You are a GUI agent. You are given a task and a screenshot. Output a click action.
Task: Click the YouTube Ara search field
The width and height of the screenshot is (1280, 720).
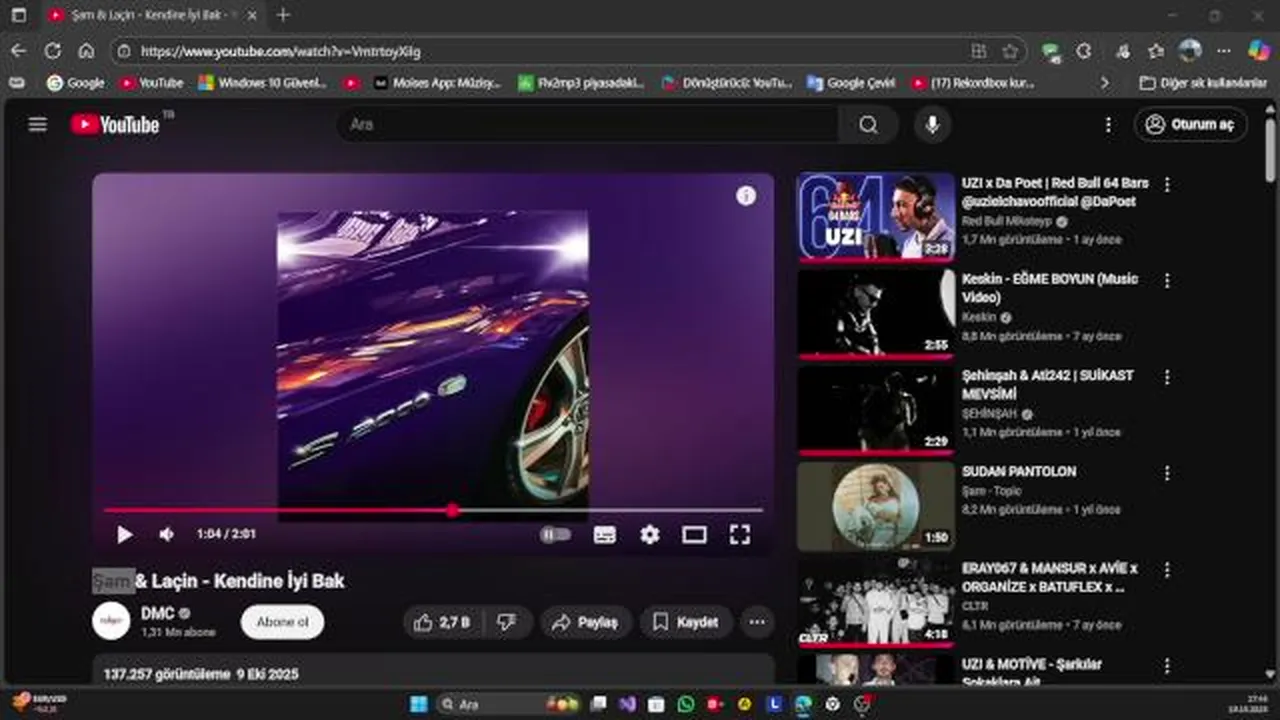[x=588, y=124]
